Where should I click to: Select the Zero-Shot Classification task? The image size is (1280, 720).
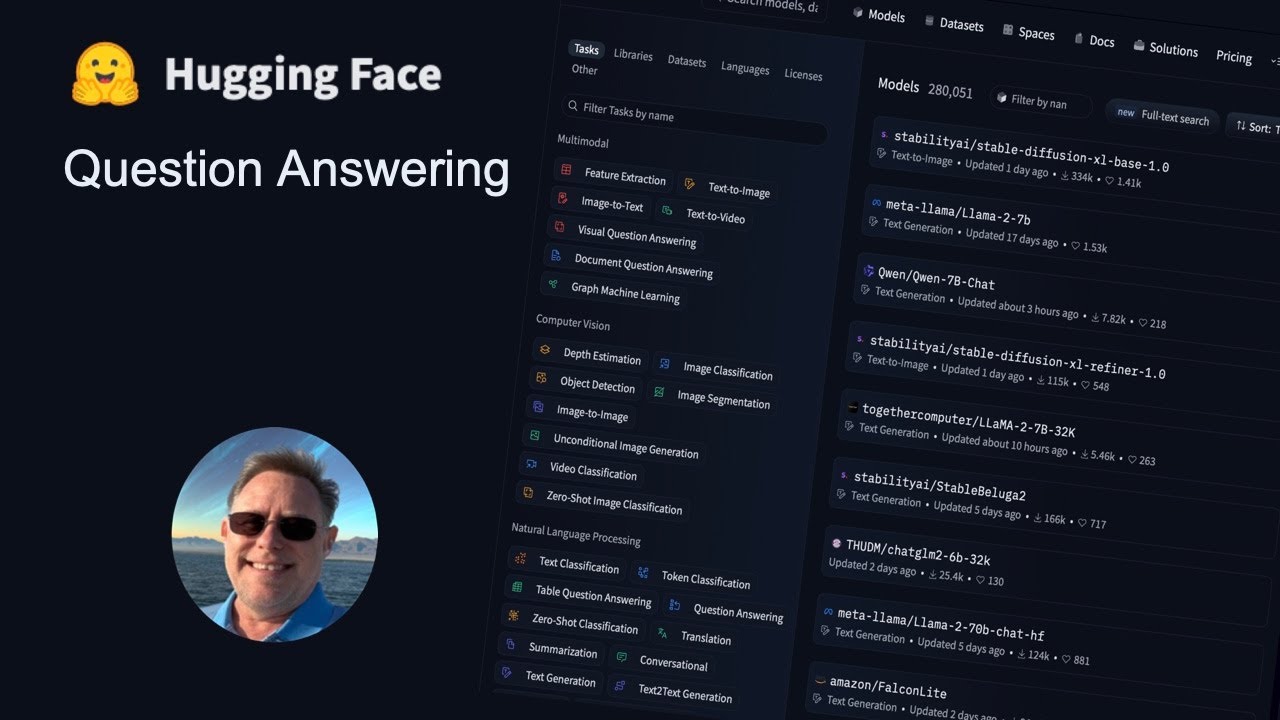572,622
